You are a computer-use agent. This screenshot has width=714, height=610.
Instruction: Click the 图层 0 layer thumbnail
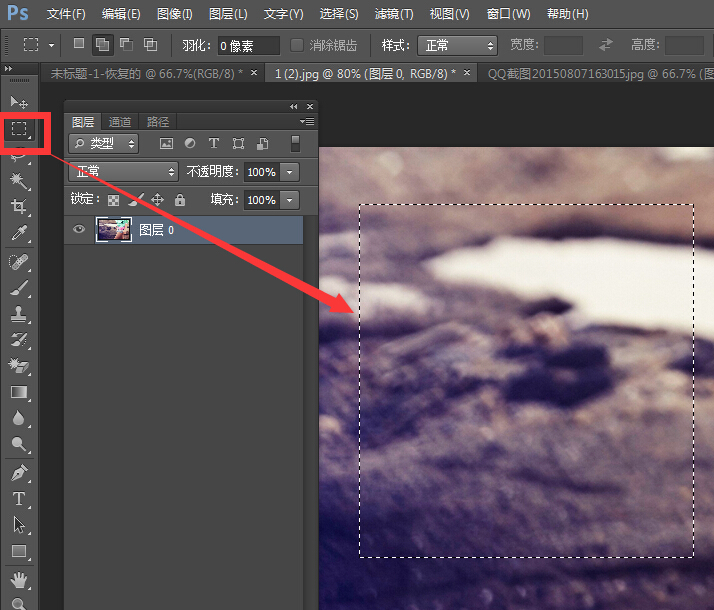point(113,229)
